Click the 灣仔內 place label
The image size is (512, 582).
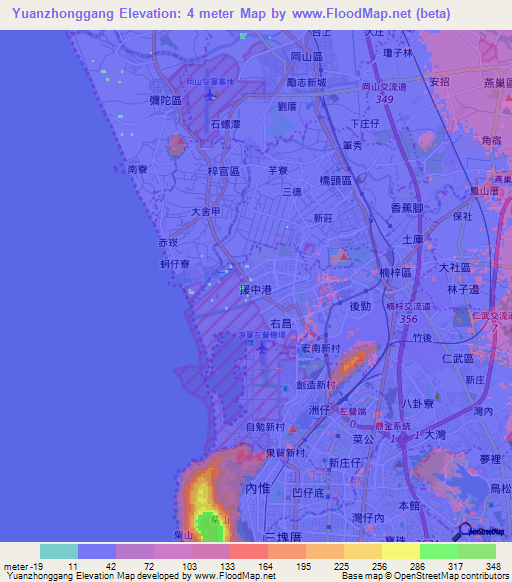coord(368,518)
